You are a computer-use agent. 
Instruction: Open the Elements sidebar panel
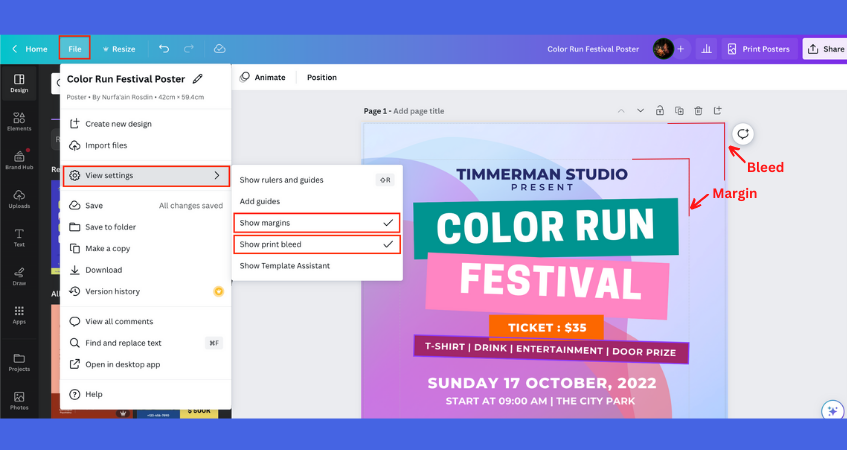pos(19,121)
